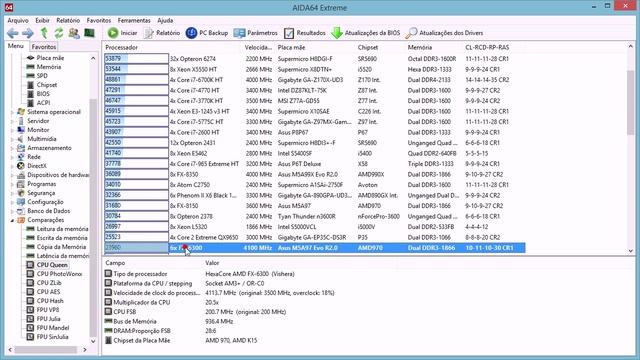Sort by Chipset column header
Screen dimensions: 640x360
(x=367, y=47)
